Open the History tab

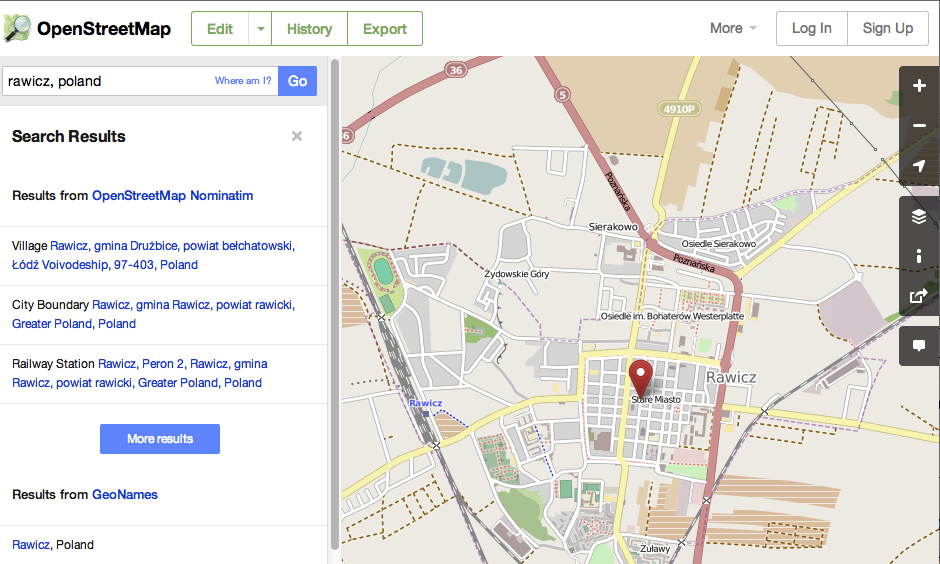click(x=309, y=29)
